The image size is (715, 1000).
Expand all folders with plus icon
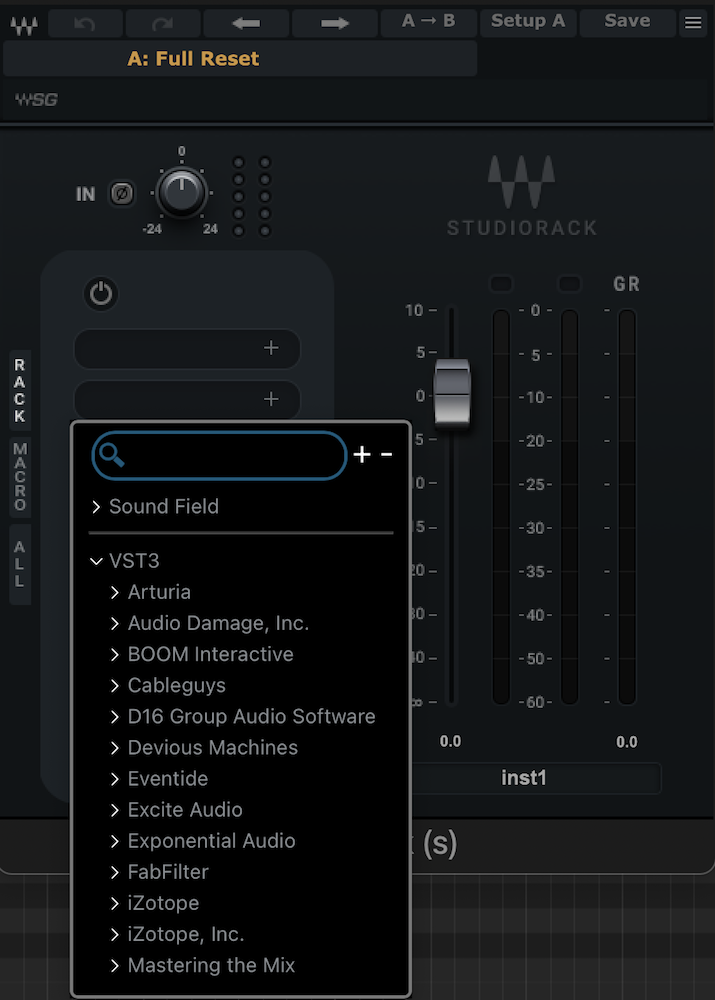point(362,454)
